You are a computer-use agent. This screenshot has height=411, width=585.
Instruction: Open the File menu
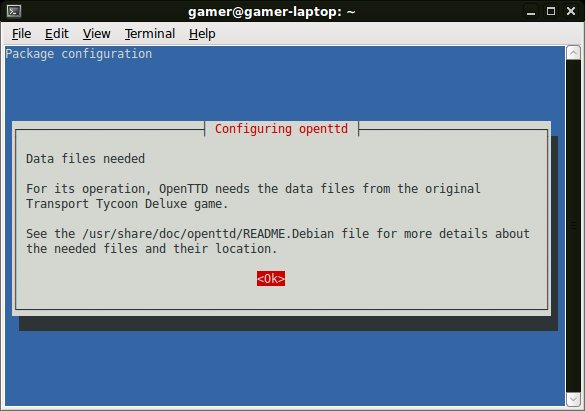(21, 34)
